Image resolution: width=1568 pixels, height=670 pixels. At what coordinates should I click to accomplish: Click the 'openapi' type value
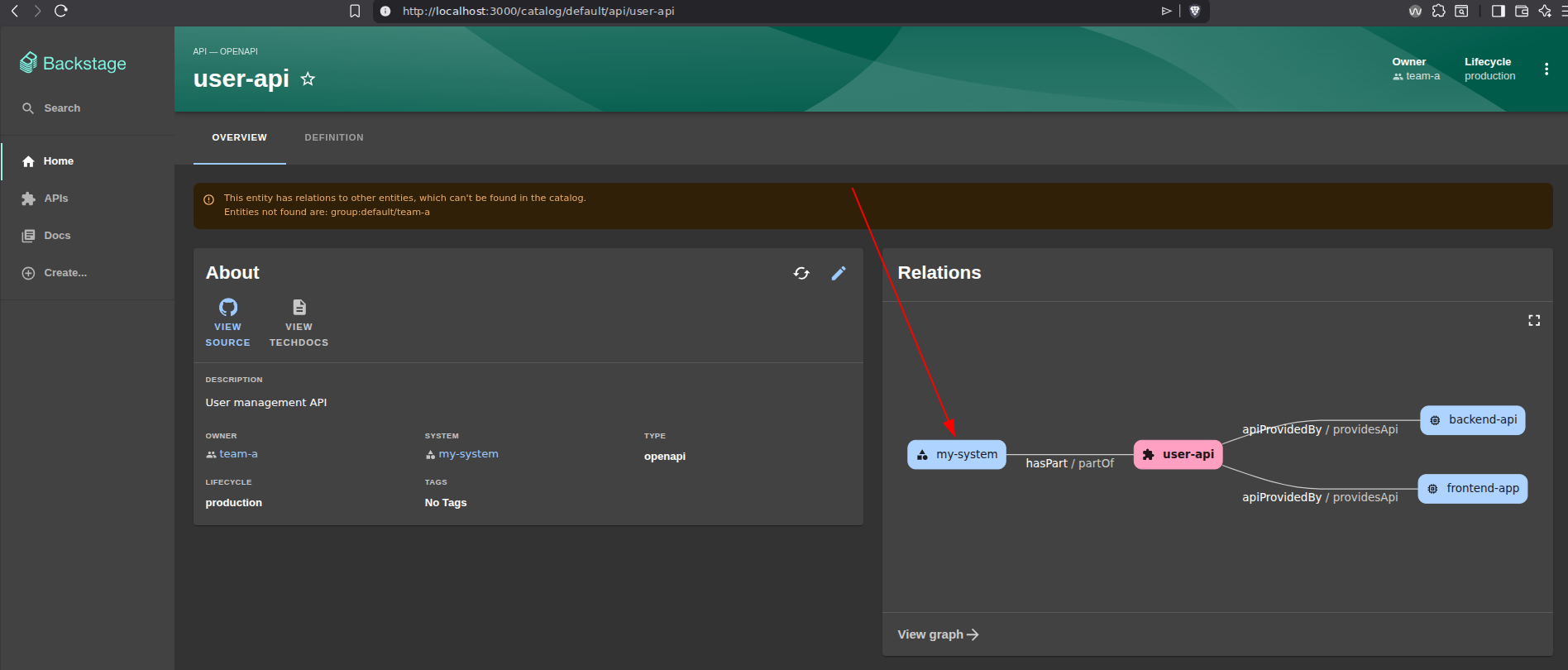(665, 457)
